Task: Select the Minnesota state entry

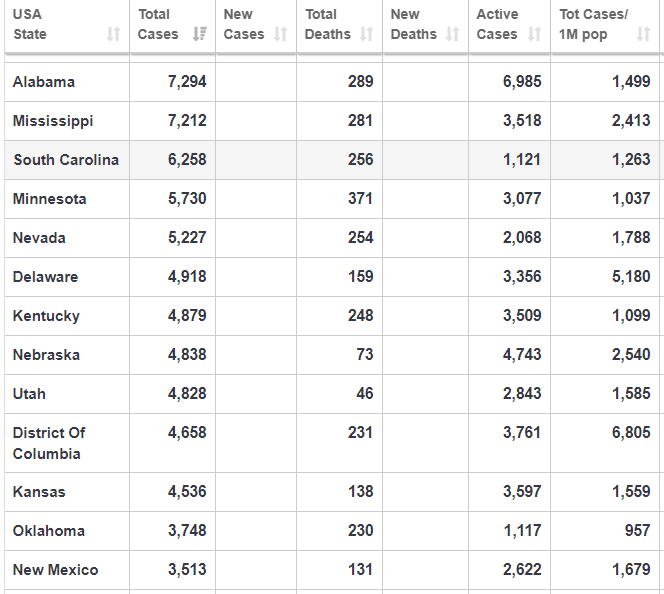Action: tap(50, 199)
